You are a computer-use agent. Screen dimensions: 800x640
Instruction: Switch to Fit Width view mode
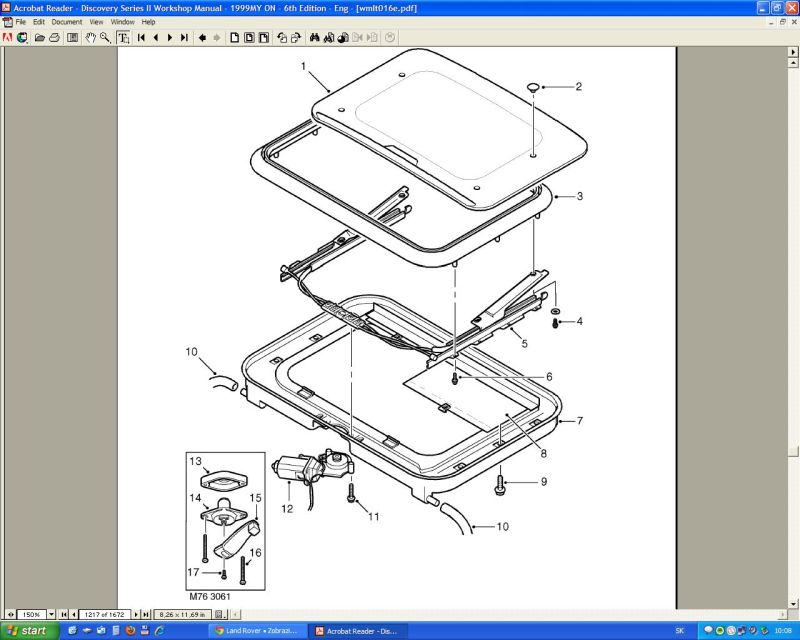tap(264, 38)
